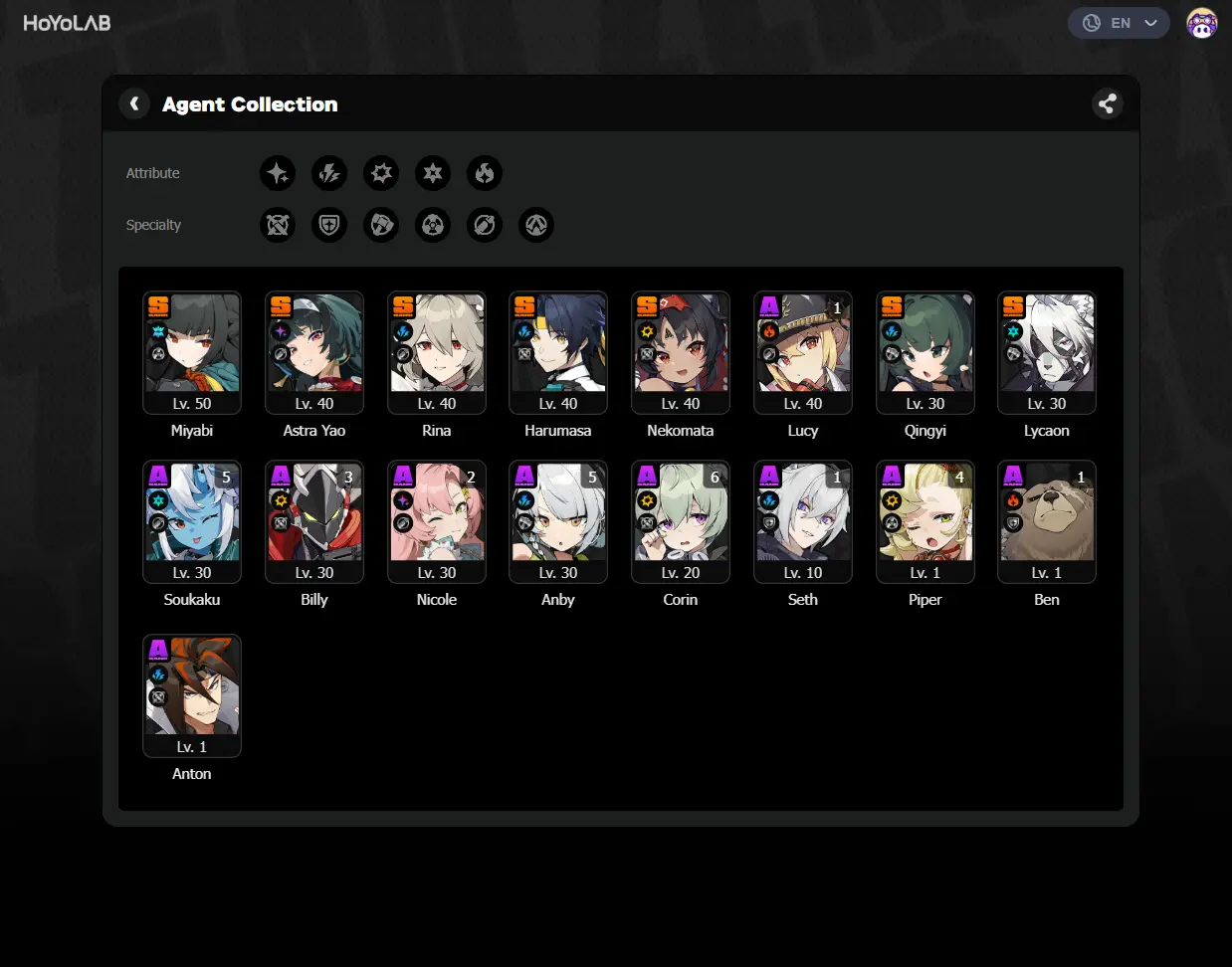Filter by Attack specialty icon
Image resolution: width=1232 pixels, height=967 pixels.
point(278,225)
